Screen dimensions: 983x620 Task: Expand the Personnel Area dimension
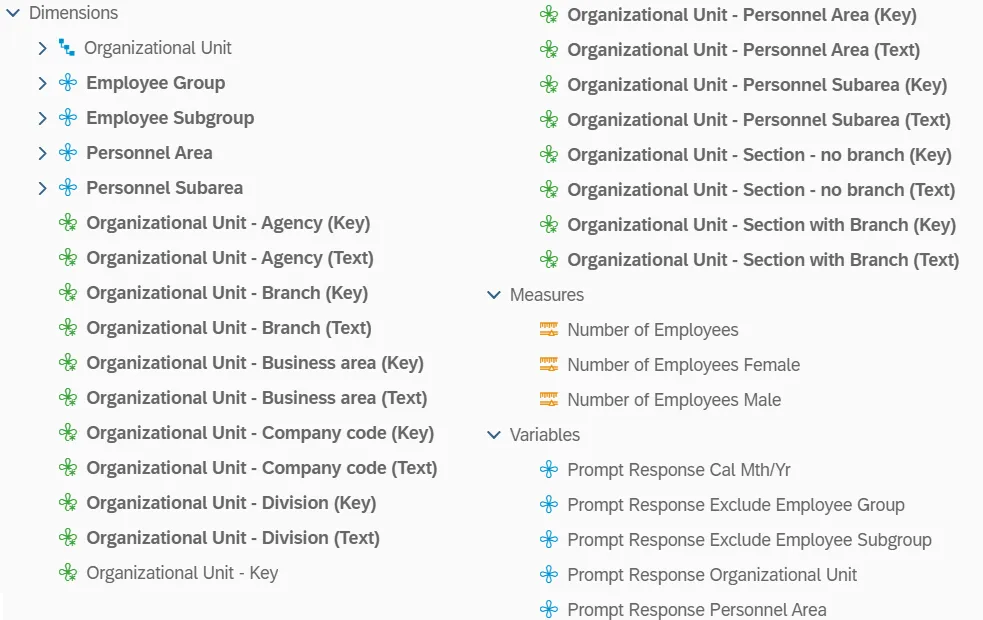(42, 153)
